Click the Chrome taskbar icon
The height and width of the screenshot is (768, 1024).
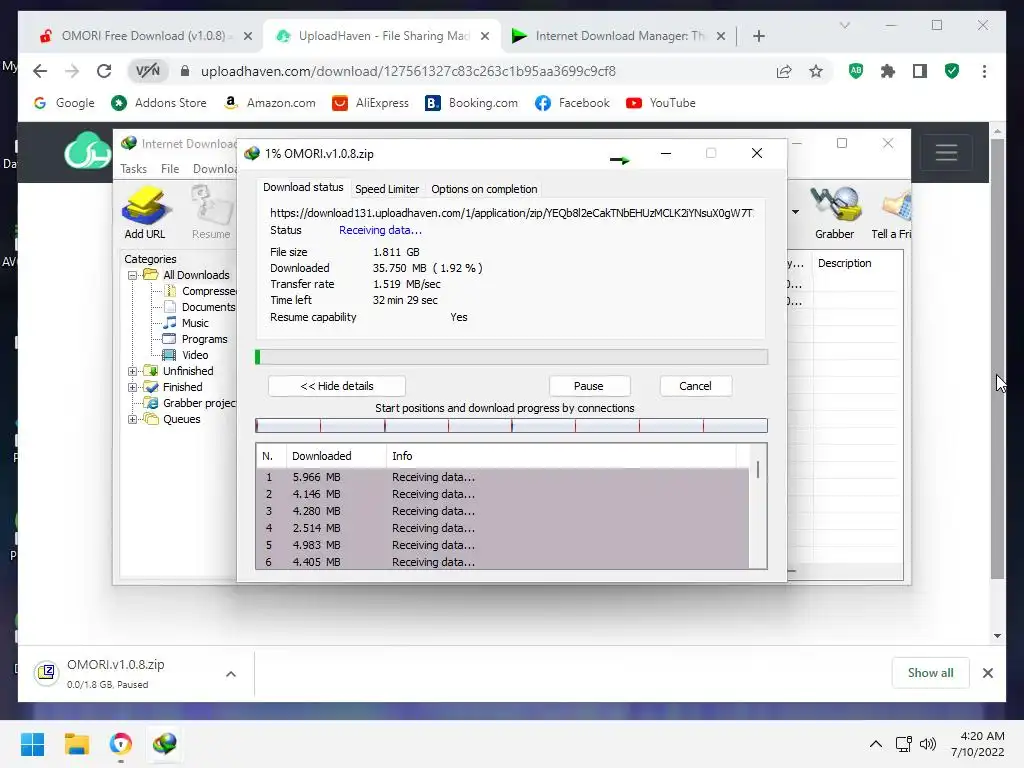tap(121, 744)
